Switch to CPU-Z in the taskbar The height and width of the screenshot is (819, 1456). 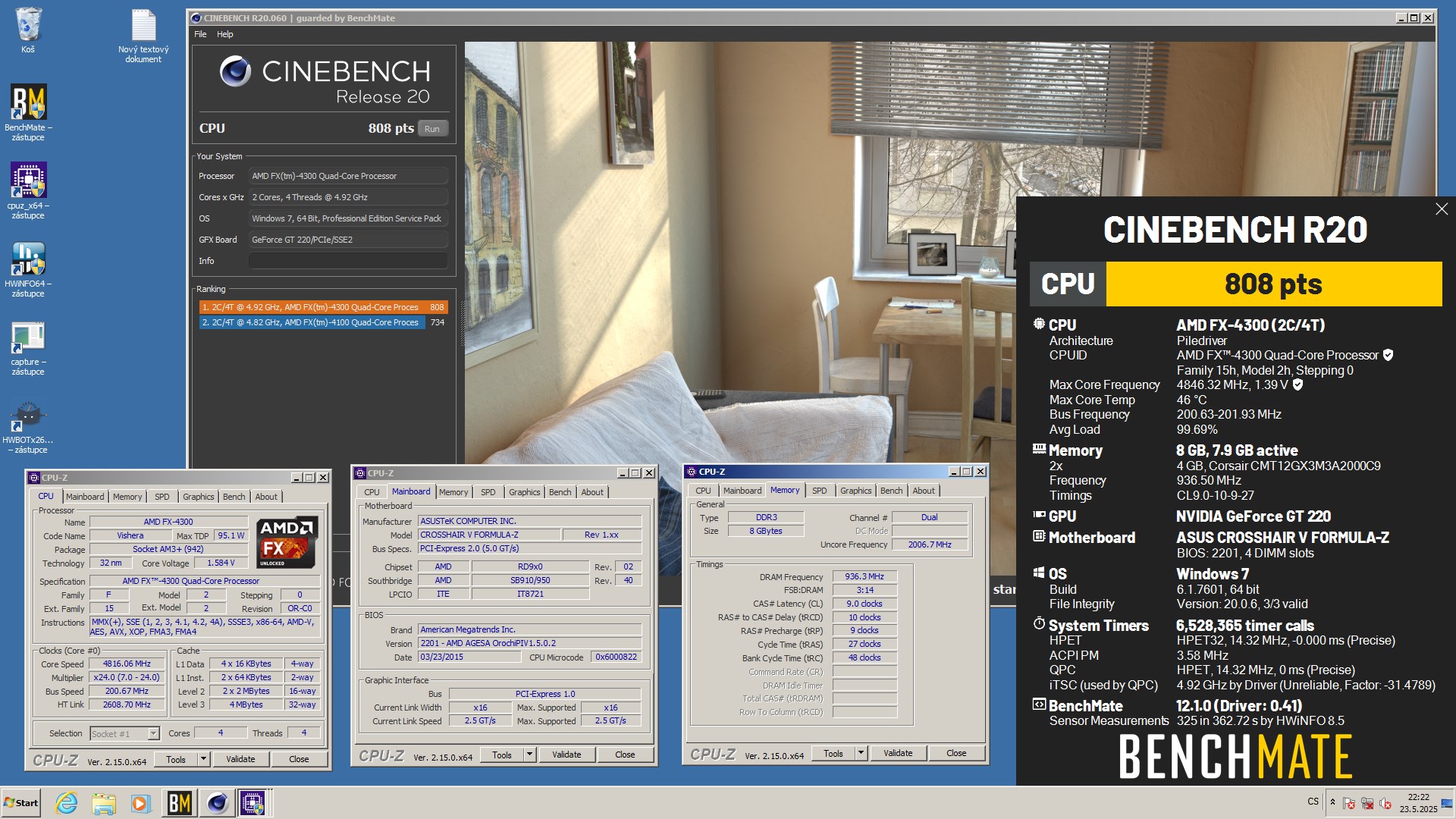[x=253, y=802]
